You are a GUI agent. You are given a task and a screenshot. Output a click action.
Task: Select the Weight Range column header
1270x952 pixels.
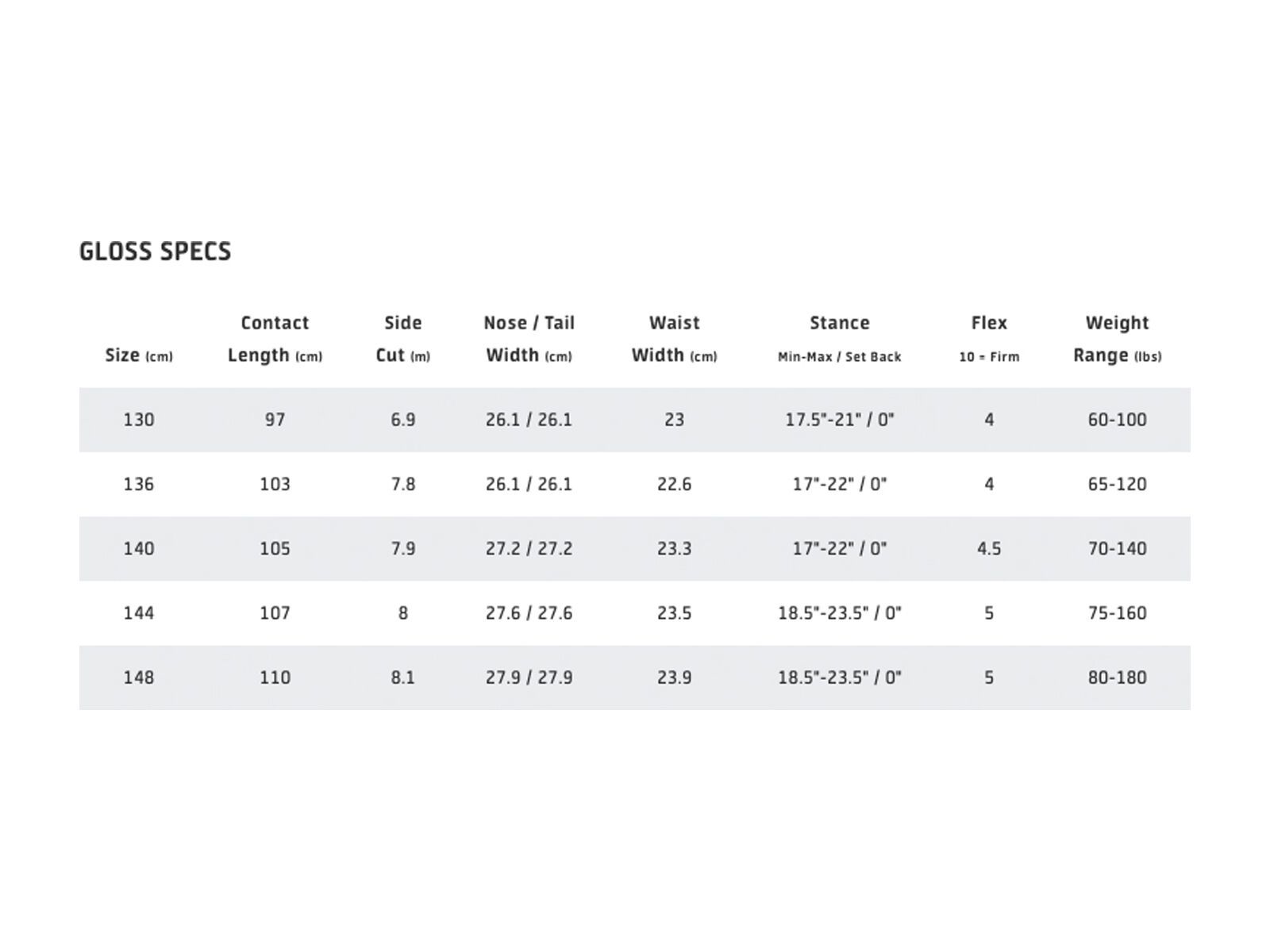(1117, 339)
